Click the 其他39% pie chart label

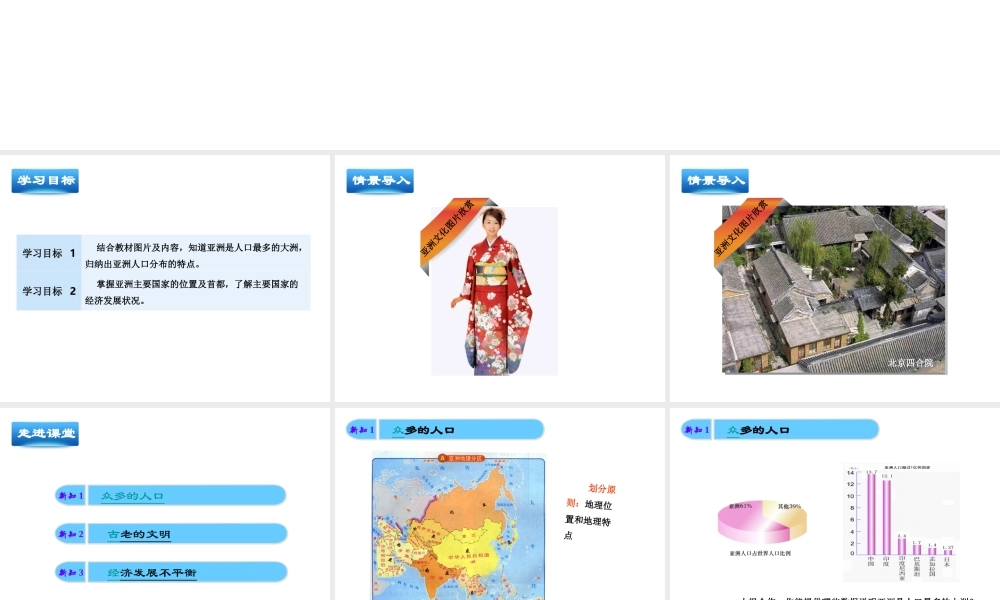pos(789,506)
